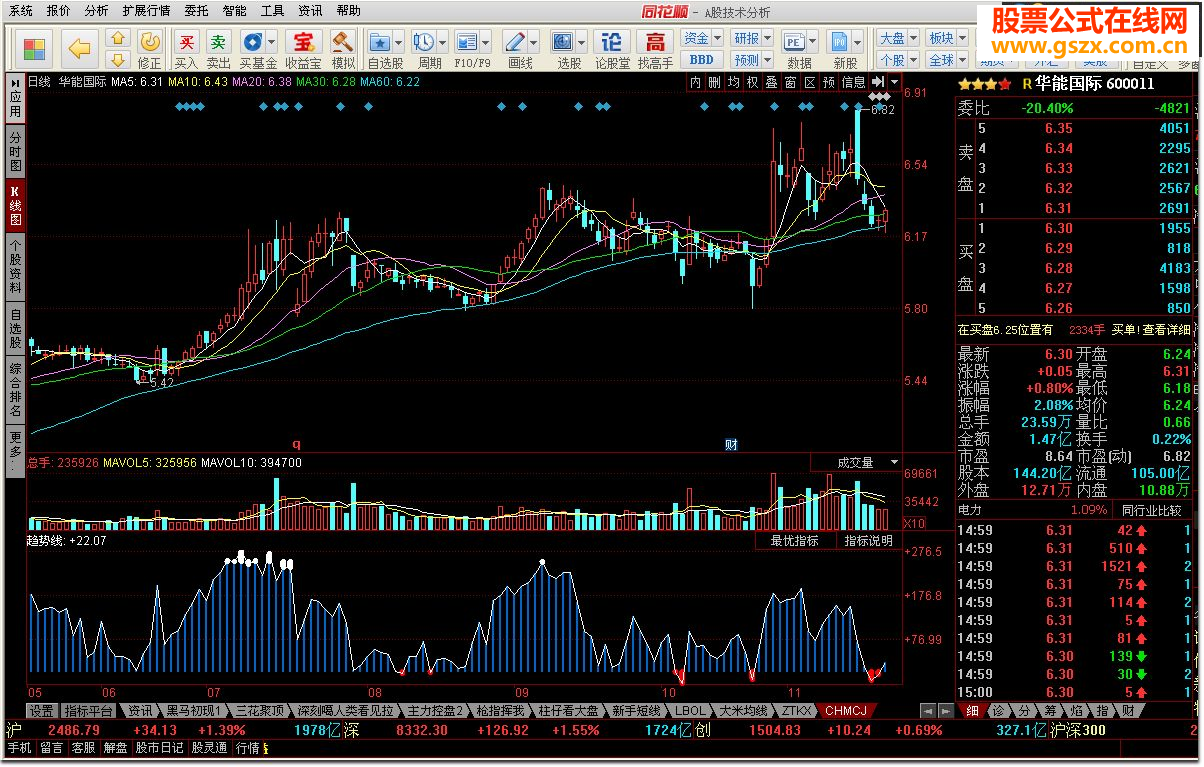
Task: Open the 智能 menu
Action: (x=235, y=11)
